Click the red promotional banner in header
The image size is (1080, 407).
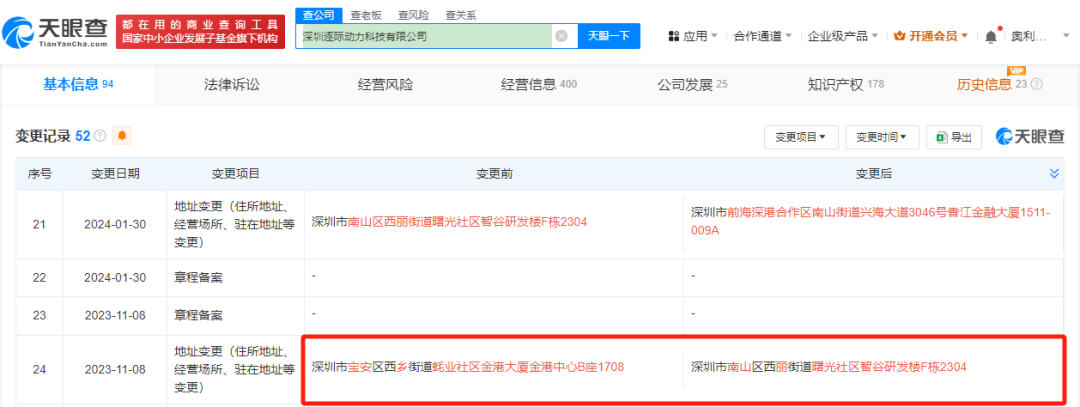click(200, 32)
